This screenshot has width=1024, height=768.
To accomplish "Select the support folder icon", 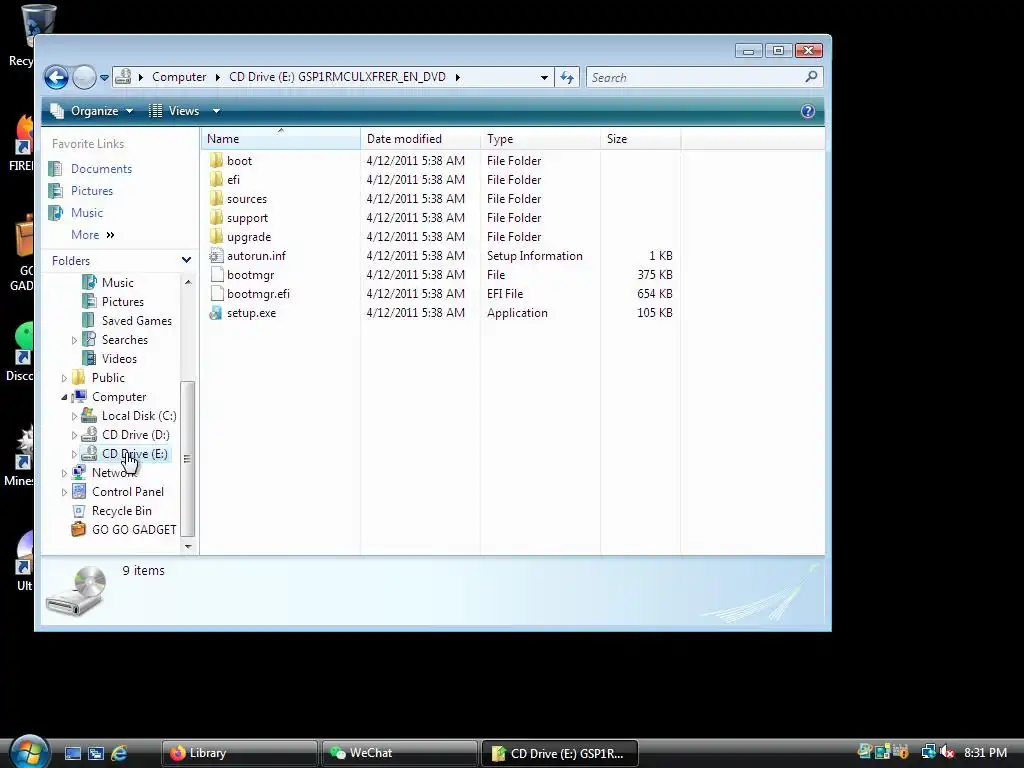I will (216, 217).
